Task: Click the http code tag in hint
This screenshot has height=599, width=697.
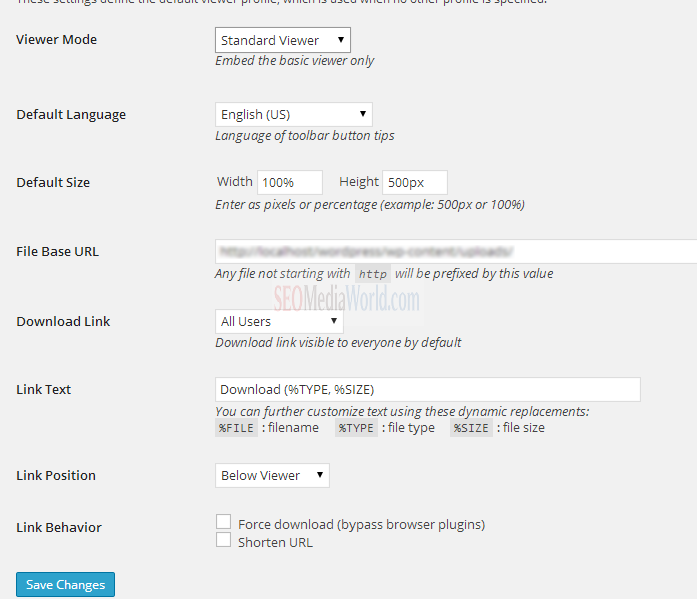Action: (373, 274)
